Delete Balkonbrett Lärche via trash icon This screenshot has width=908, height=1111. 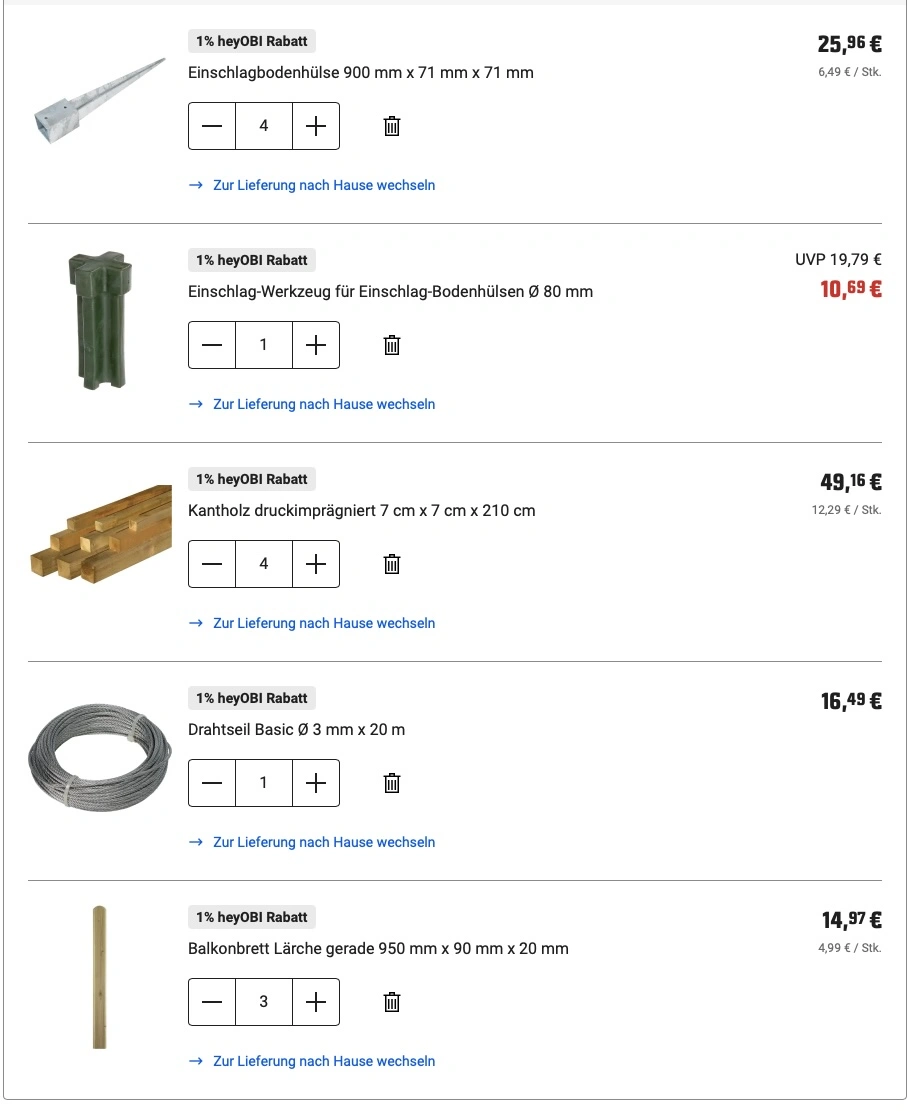click(x=391, y=1002)
